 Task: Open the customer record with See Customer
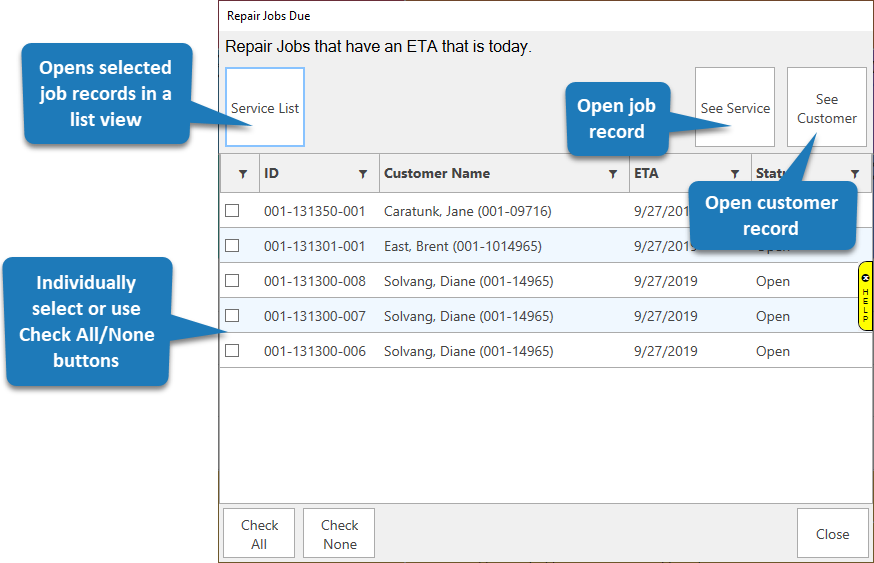(826, 108)
